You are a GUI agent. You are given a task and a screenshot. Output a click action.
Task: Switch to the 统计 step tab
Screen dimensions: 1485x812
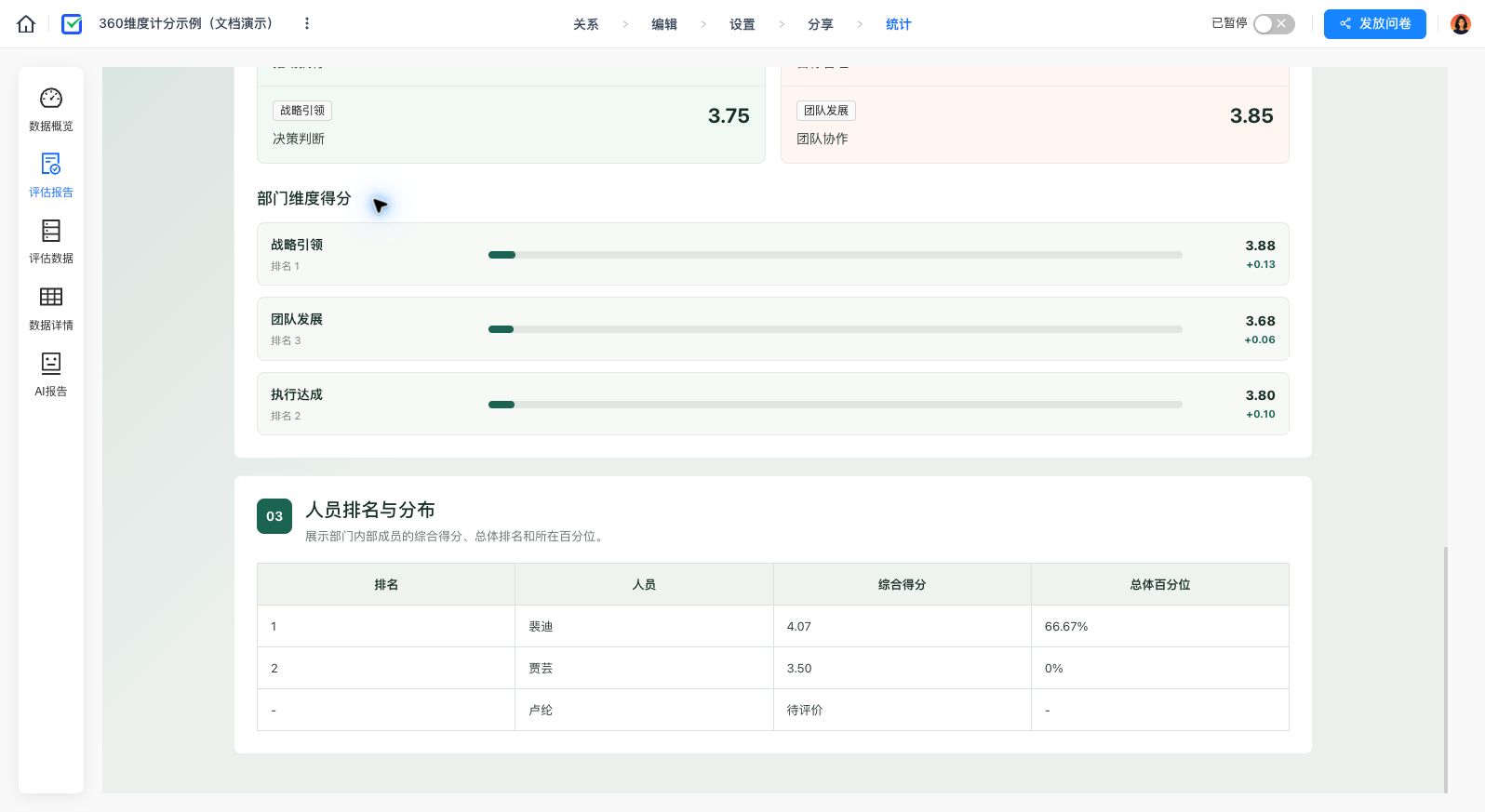point(899,24)
